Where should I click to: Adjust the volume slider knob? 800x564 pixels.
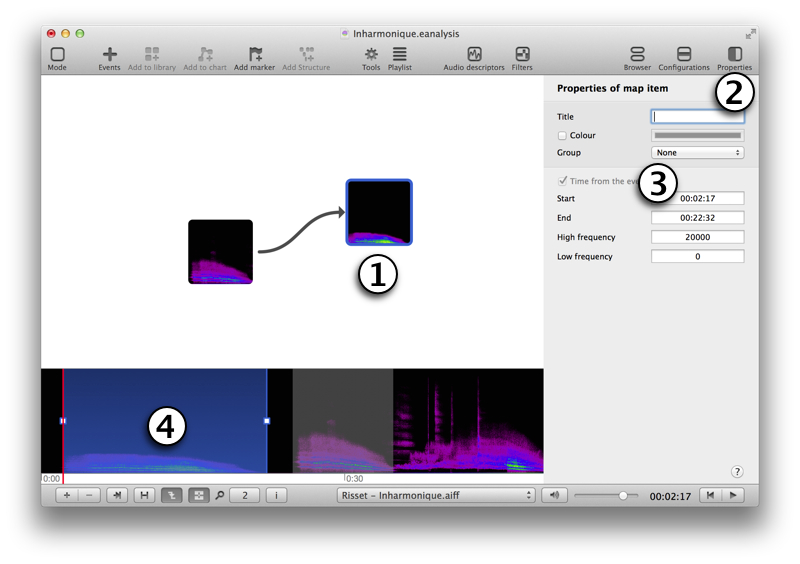(x=623, y=496)
